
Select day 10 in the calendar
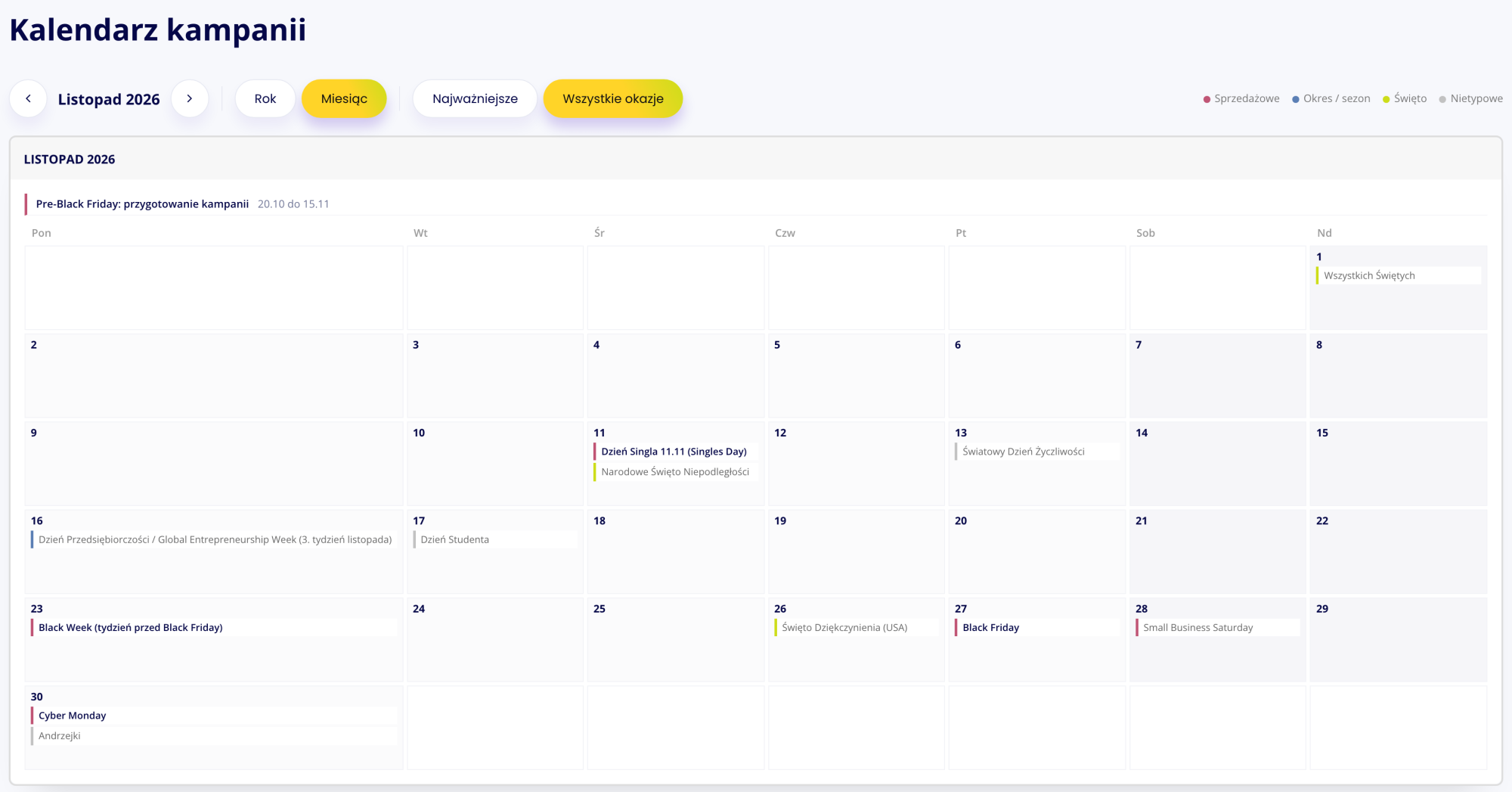click(x=495, y=464)
